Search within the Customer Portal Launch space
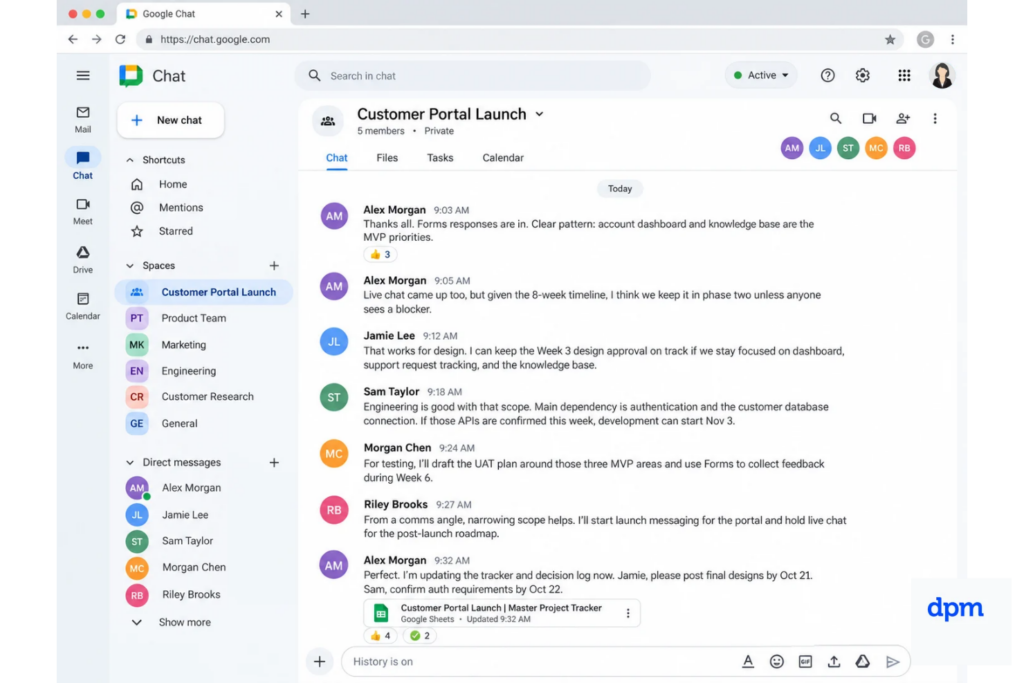 pos(835,118)
